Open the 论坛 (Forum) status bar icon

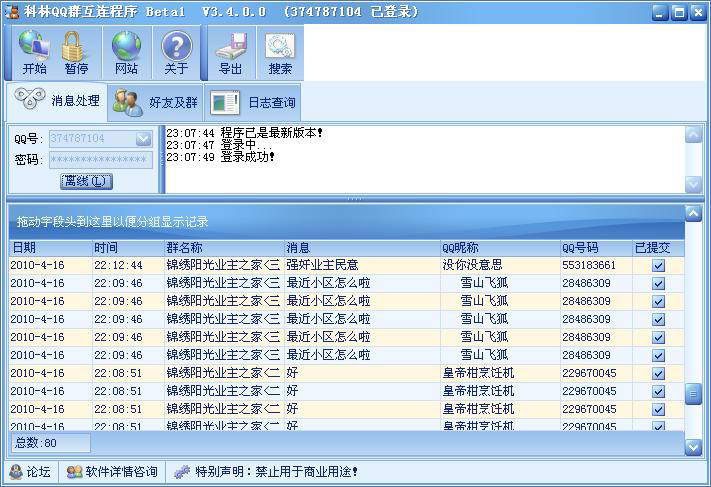tap(30, 472)
